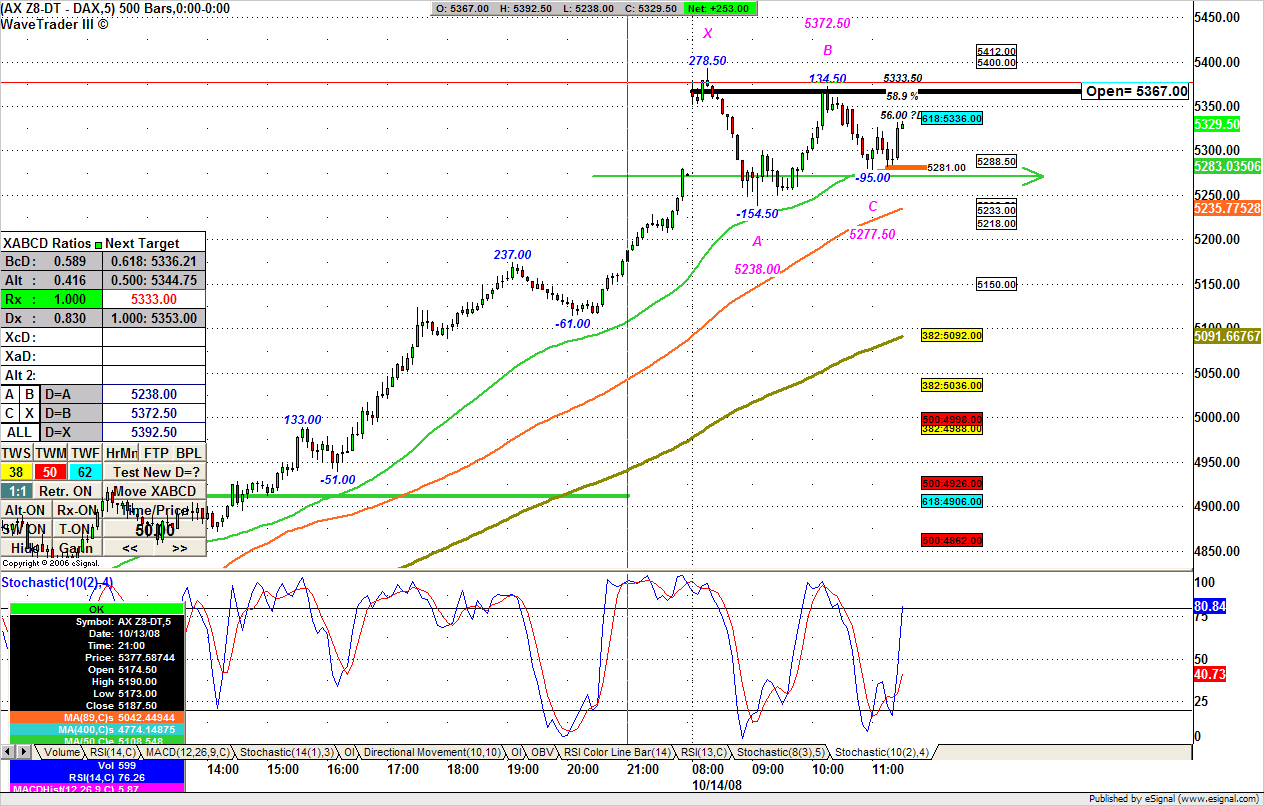Click the blue 80.84 stochastic value tag
The height and width of the screenshot is (806, 1264).
coord(1211,607)
